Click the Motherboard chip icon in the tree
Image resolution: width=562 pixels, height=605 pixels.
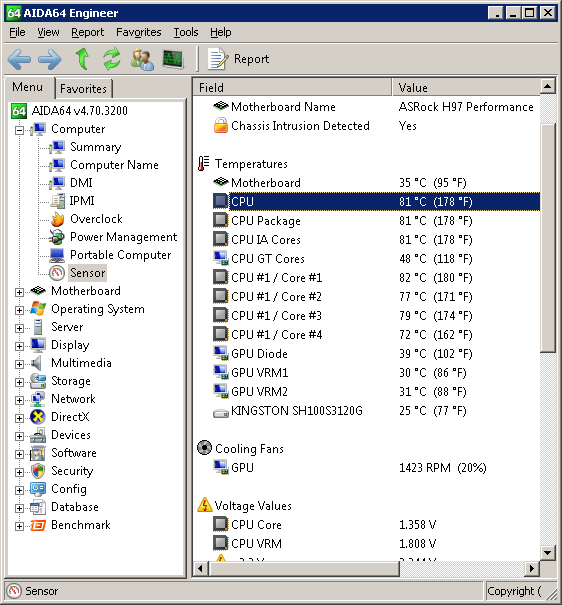(x=38, y=291)
